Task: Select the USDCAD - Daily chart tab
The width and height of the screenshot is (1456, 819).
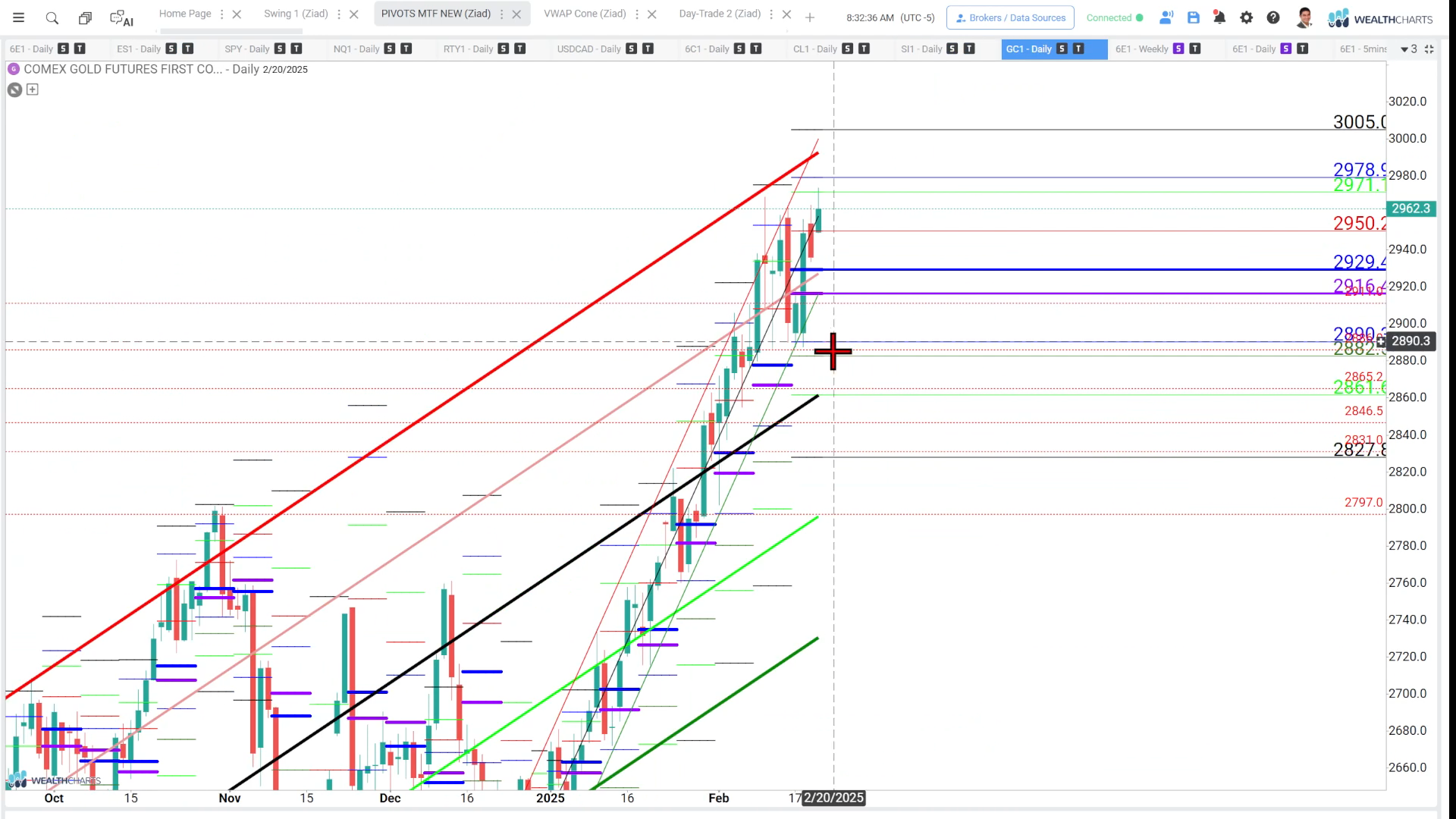Action: tap(589, 49)
